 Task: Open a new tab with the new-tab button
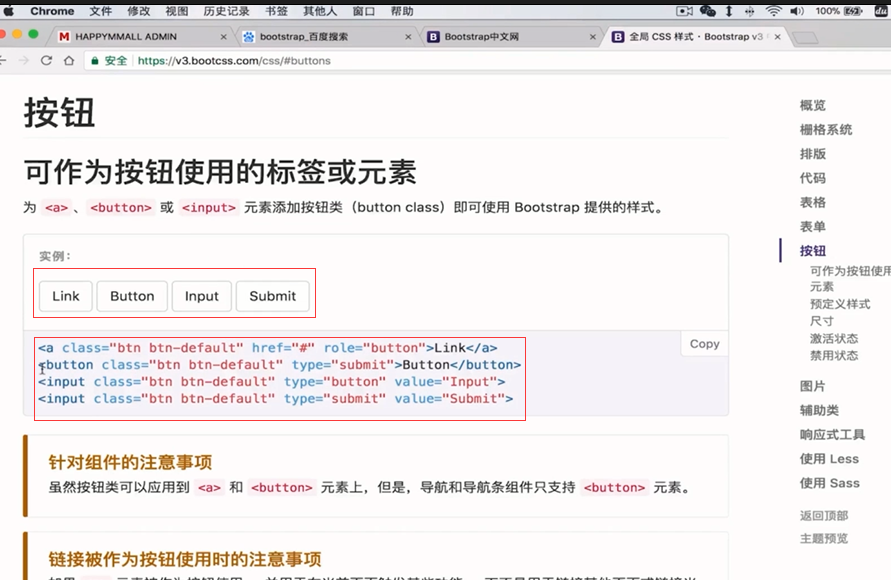[x=805, y=37]
